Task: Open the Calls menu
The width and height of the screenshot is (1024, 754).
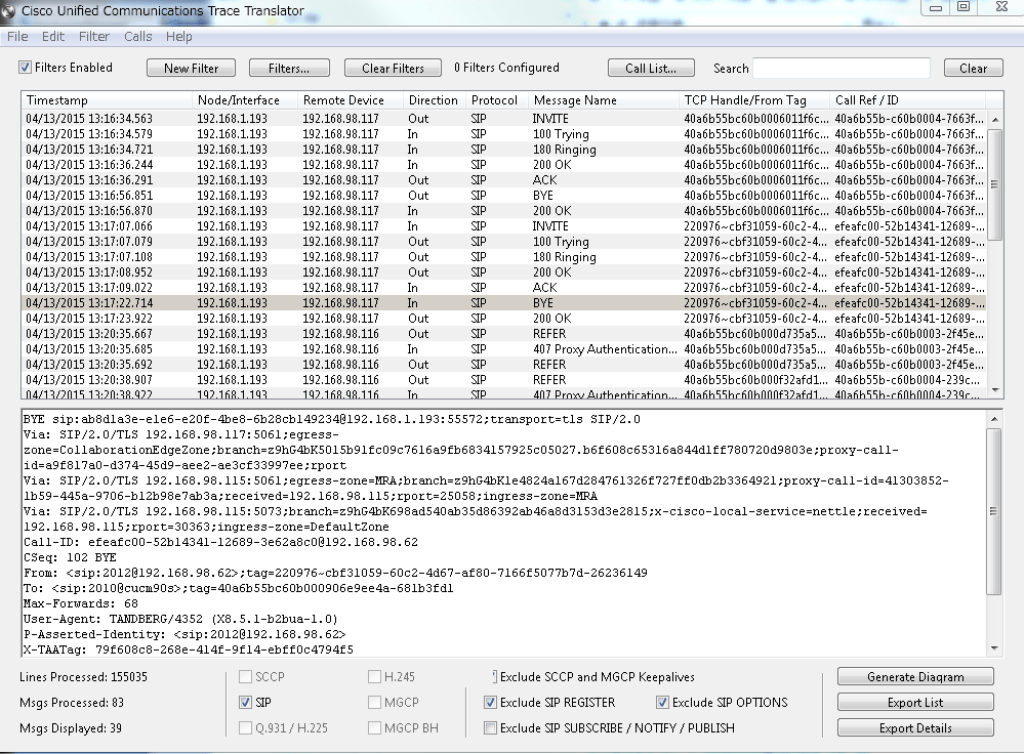Action: 138,37
